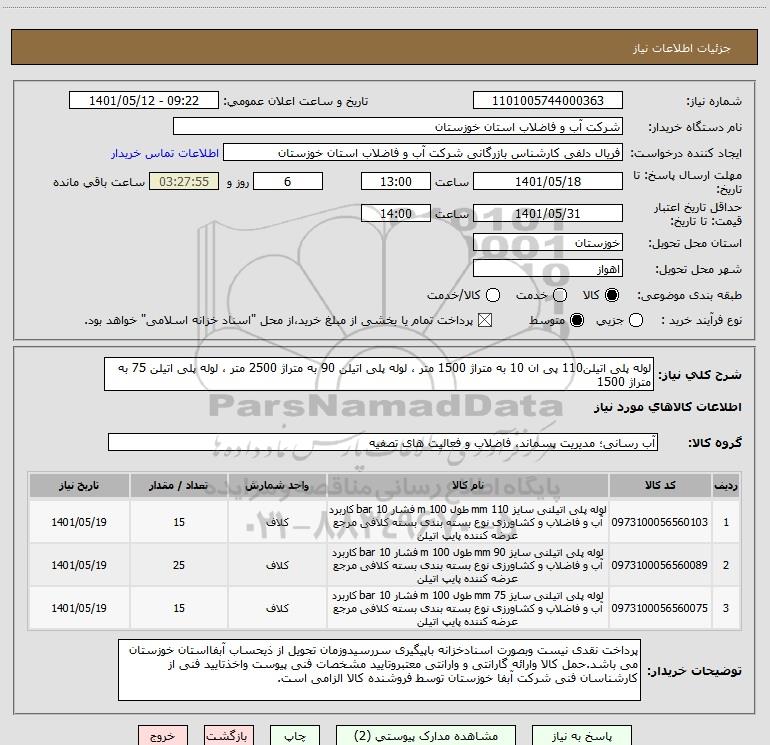Click the واحد شمارش column header
Image resolution: width=770 pixels, height=745 pixels.
pos(277,485)
